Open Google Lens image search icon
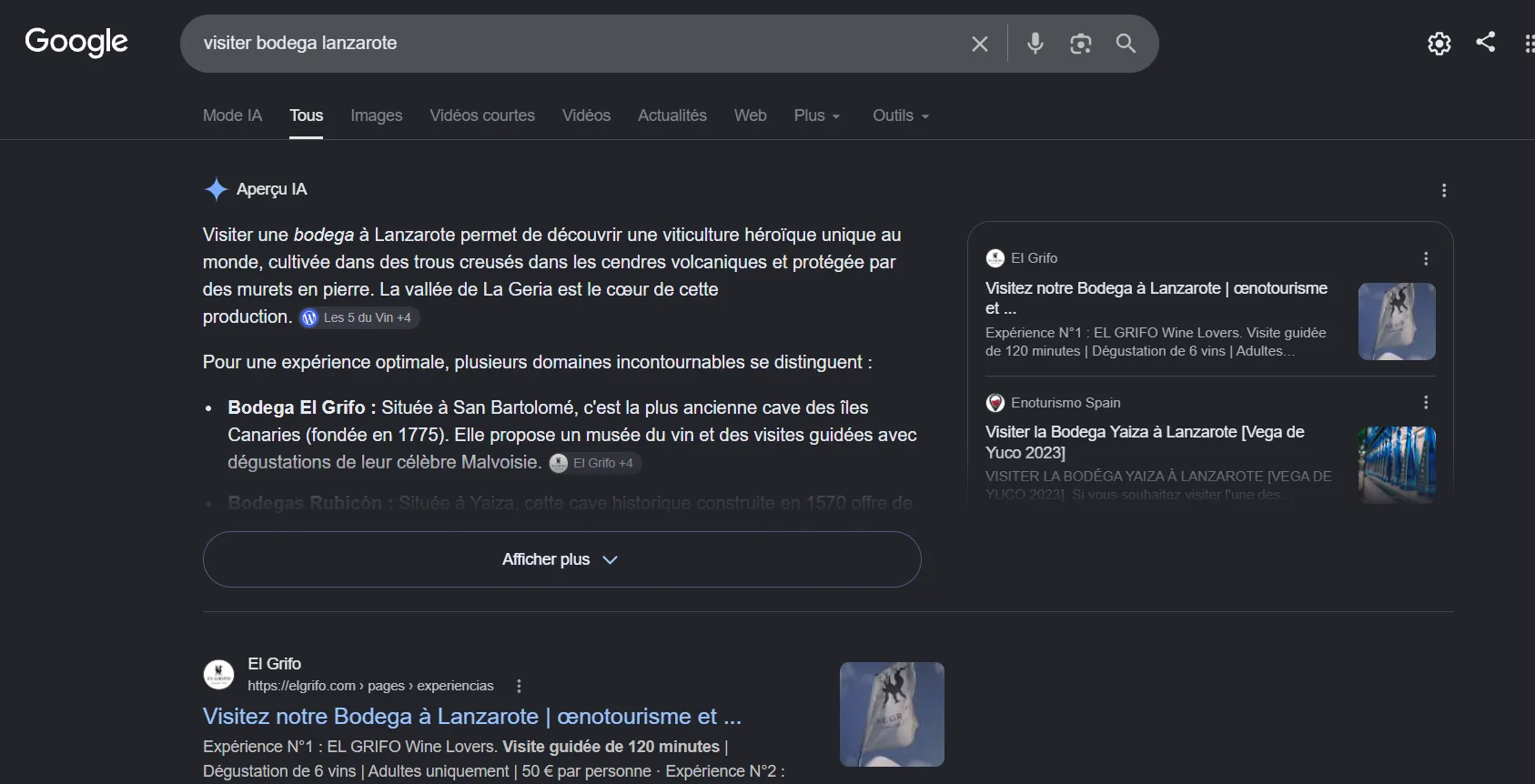1535x784 pixels. (1080, 44)
